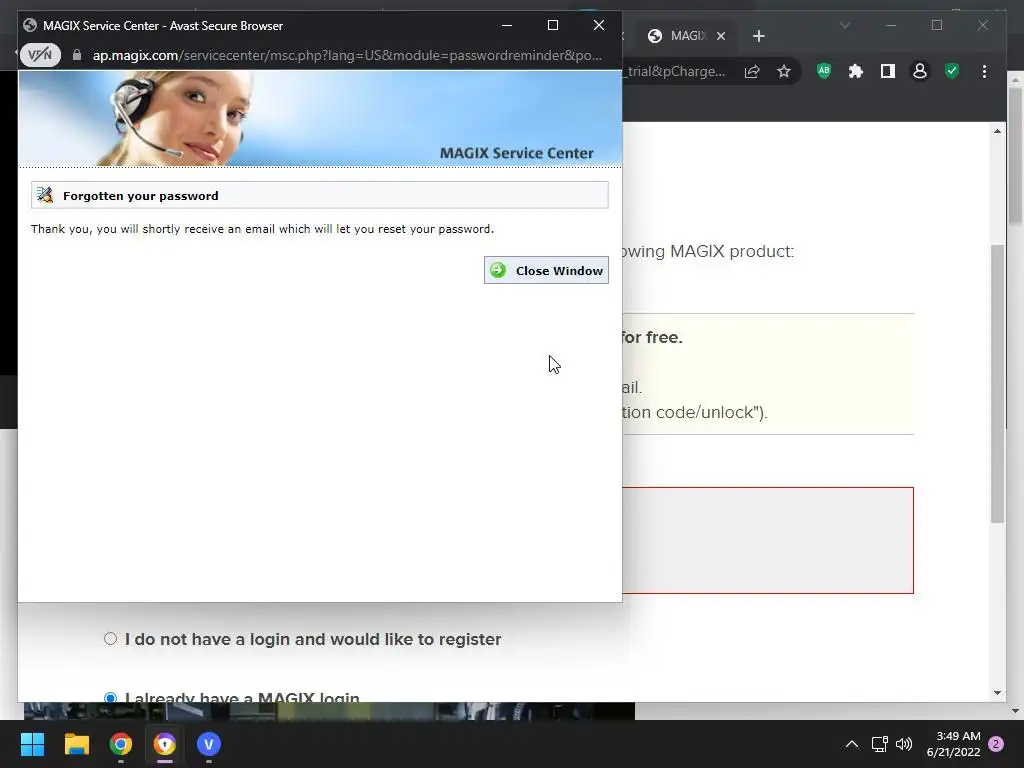
Task: Open the network status tray icon
Action: pos(879,744)
